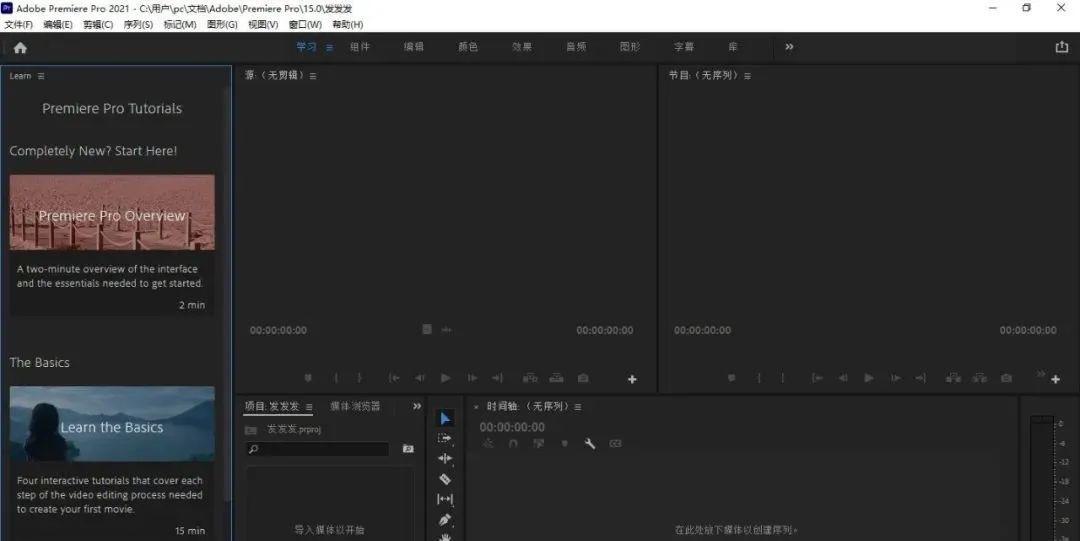
Task: Toggle captions track options icon in timeline
Action: (615, 444)
